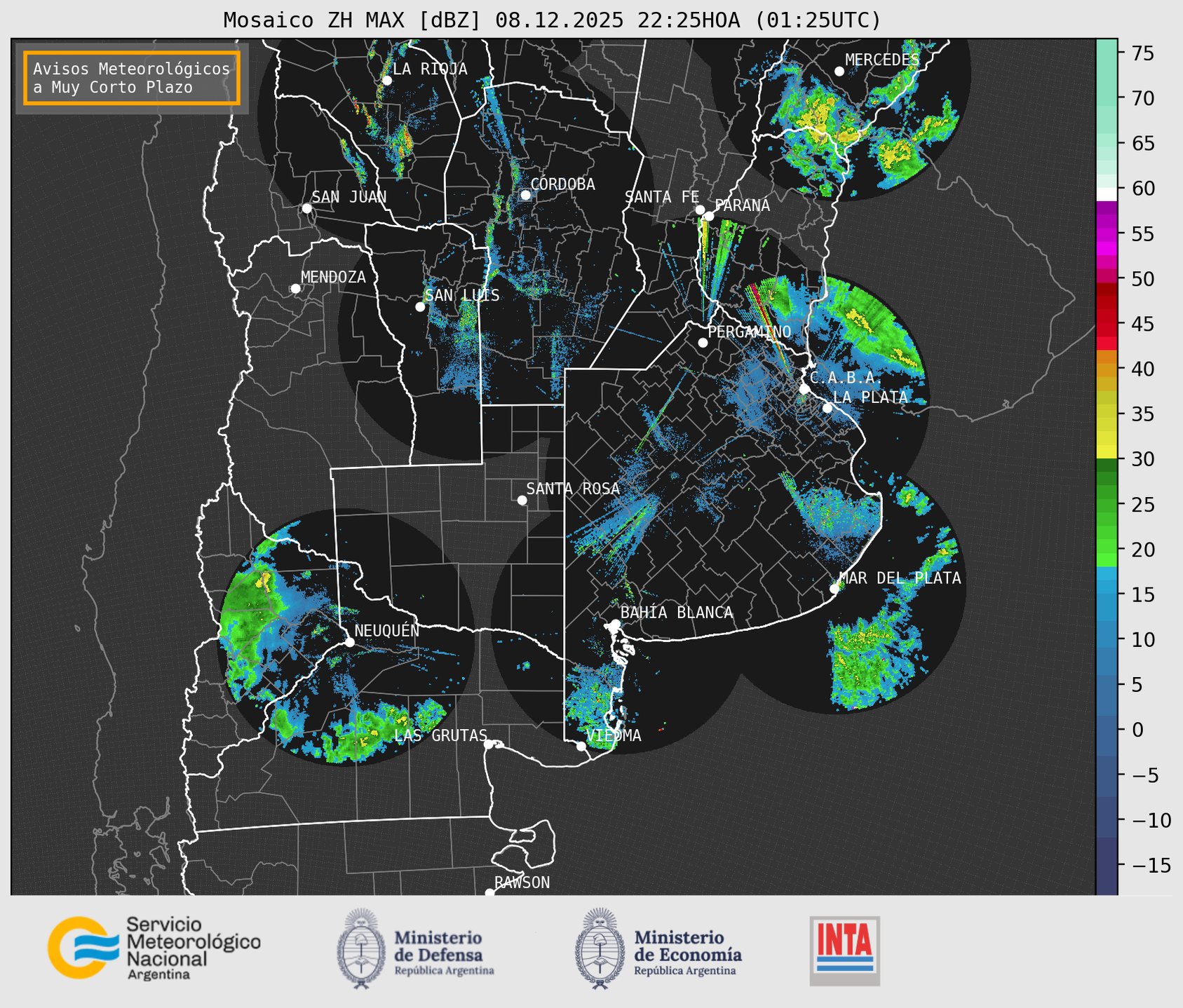
Task: Select the La Plata city marker
Action: [x=827, y=408]
